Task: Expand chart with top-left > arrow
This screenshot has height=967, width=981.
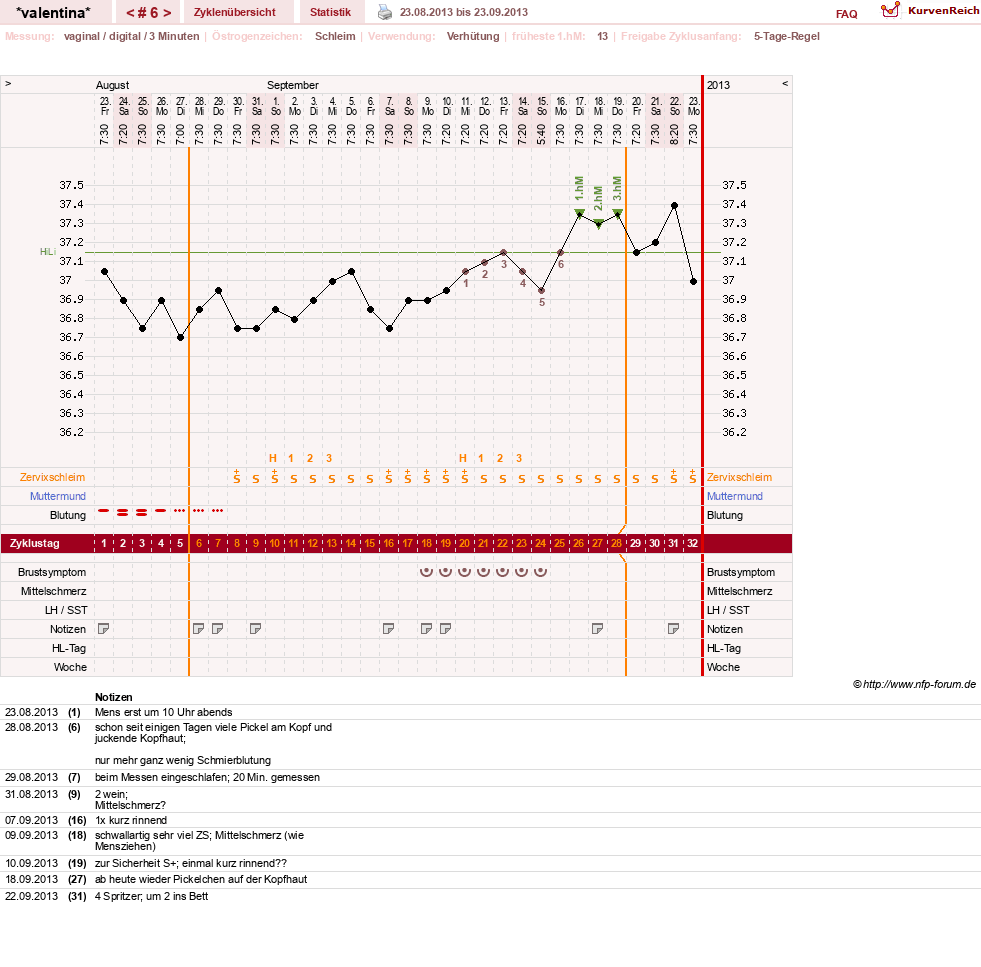Action: coord(8,83)
